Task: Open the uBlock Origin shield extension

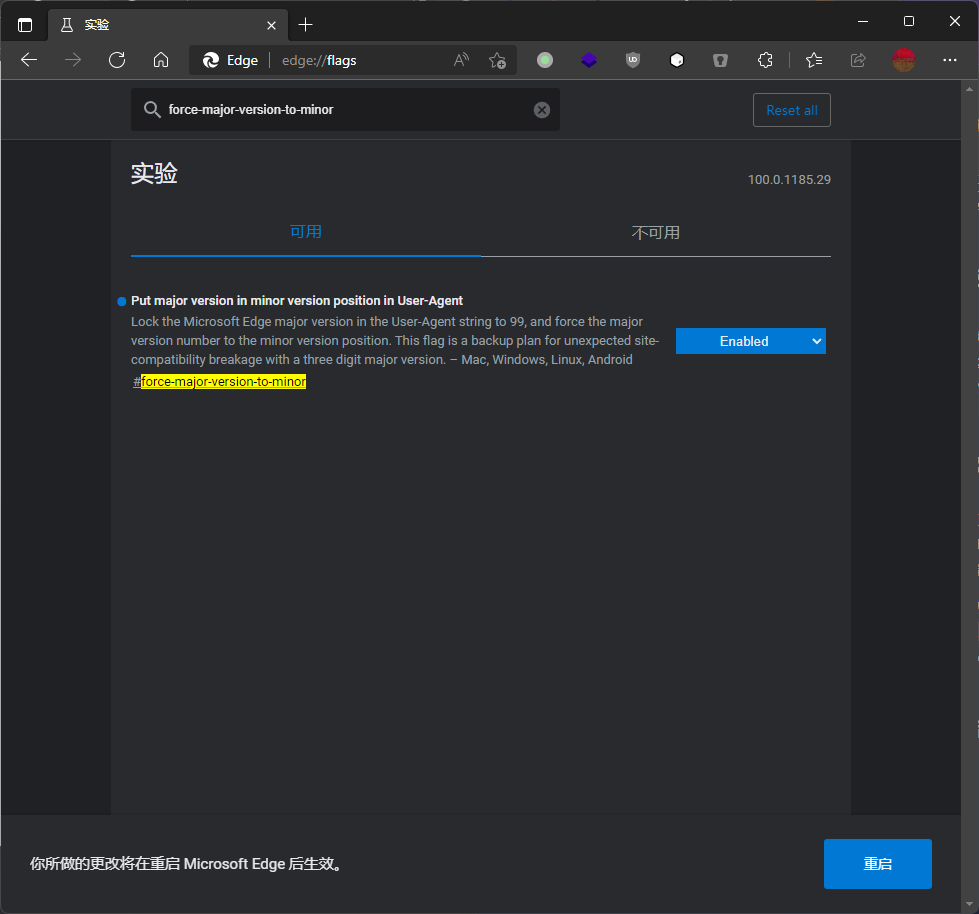Action: tap(633, 60)
